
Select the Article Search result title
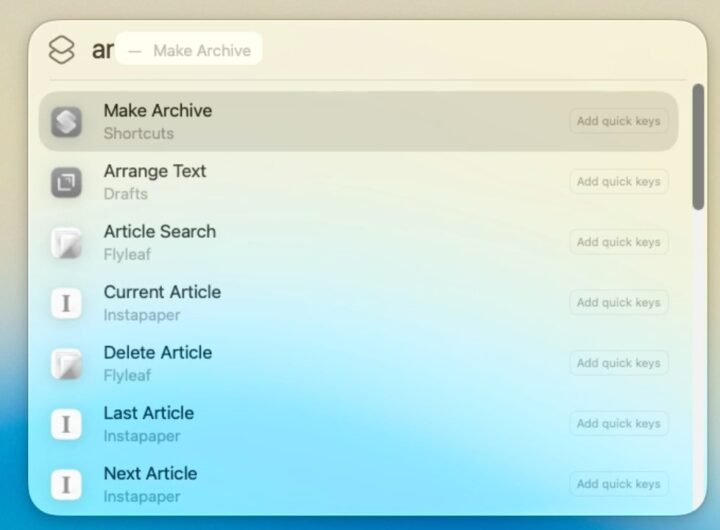click(x=160, y=231)
